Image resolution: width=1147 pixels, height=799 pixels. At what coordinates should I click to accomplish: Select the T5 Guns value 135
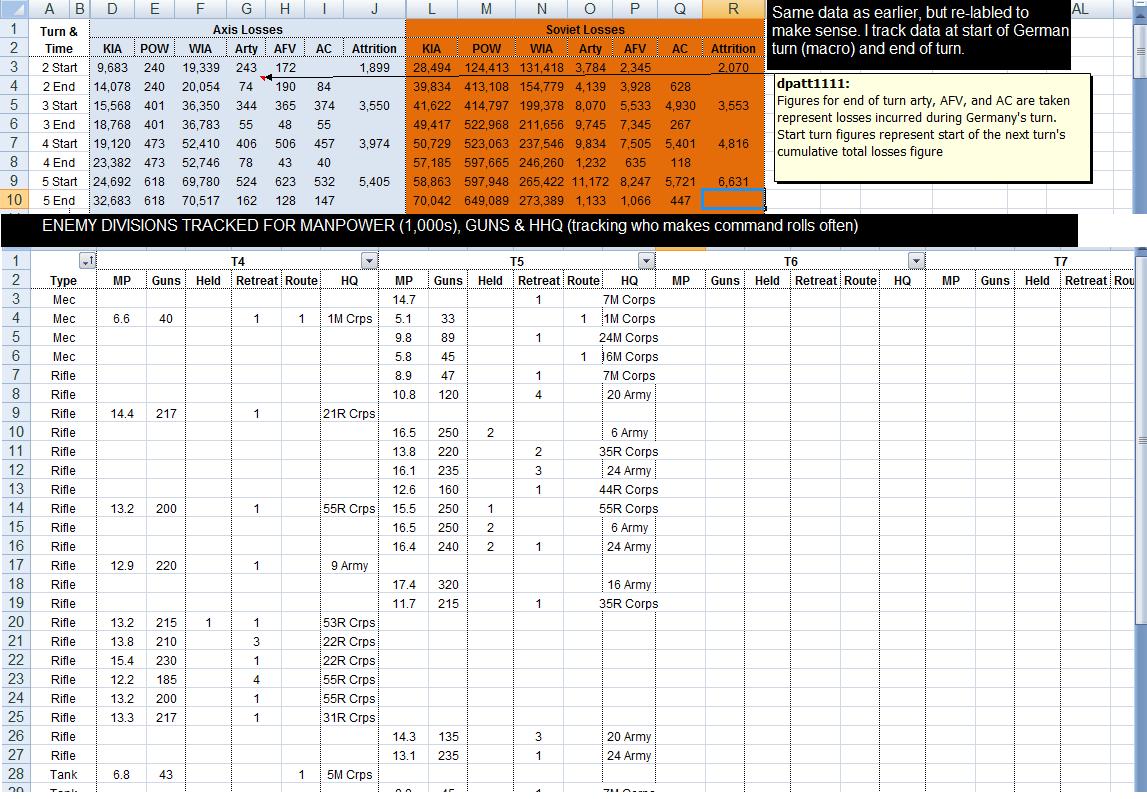448,737
